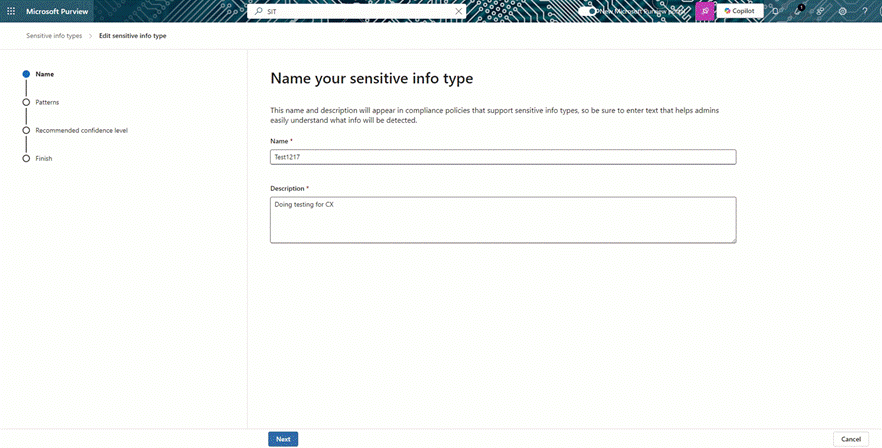Open the settings gear icon
This screenshot has width=882, height=448.
pyautogui.click(x=842, y=11)
